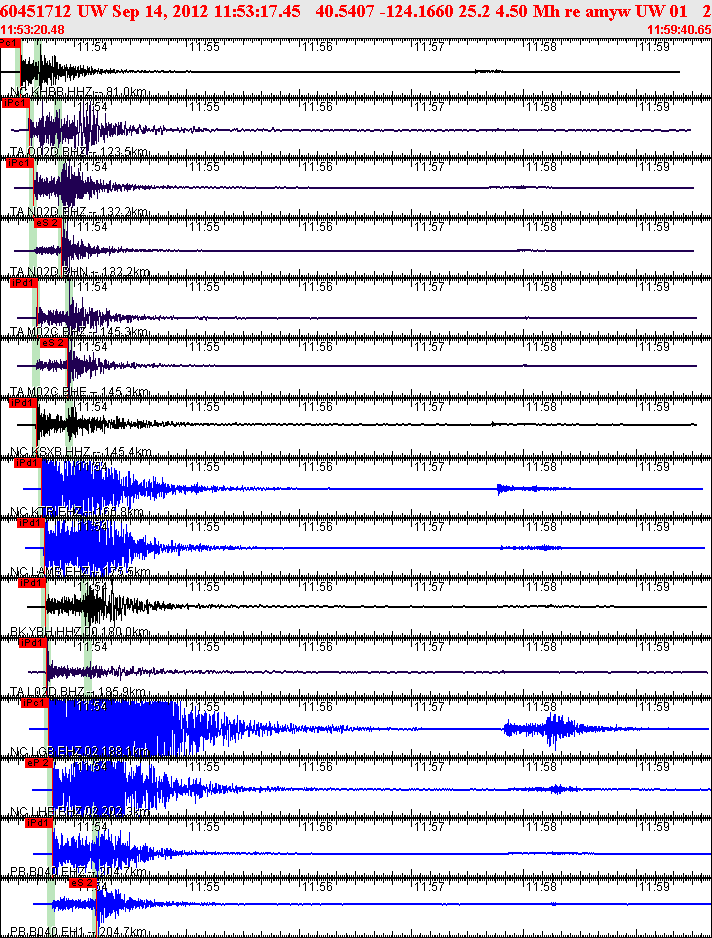Click the TA.O02D.BHZ 123.5km station label
This screenshot has width=712, height=938.
tap(80, 152)
